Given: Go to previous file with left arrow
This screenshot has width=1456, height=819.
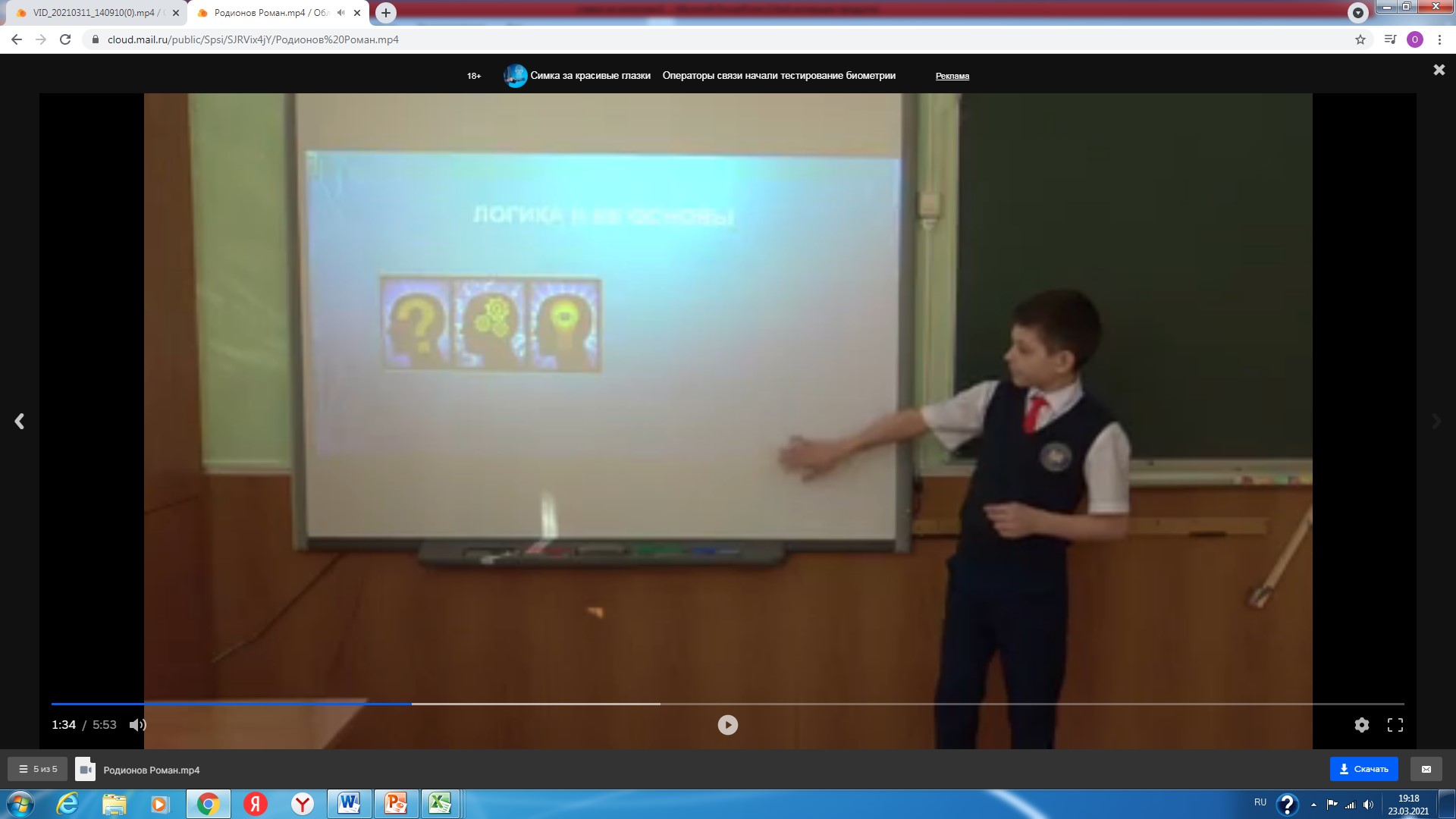Looking at the screenshot, I should (20, 422).
